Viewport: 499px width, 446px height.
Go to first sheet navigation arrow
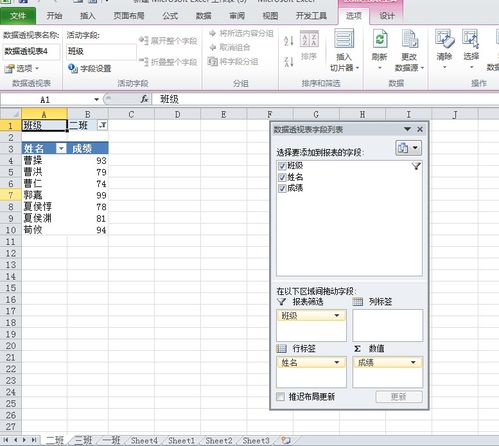coord(6,440)
